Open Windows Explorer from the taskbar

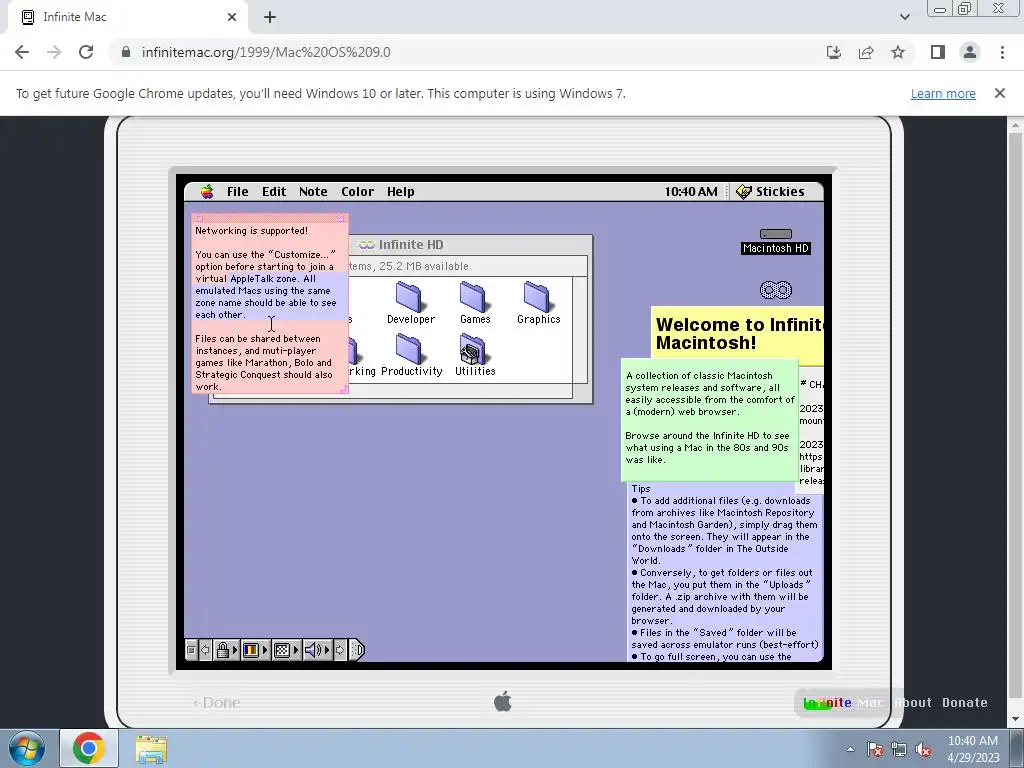pos(151,748)
